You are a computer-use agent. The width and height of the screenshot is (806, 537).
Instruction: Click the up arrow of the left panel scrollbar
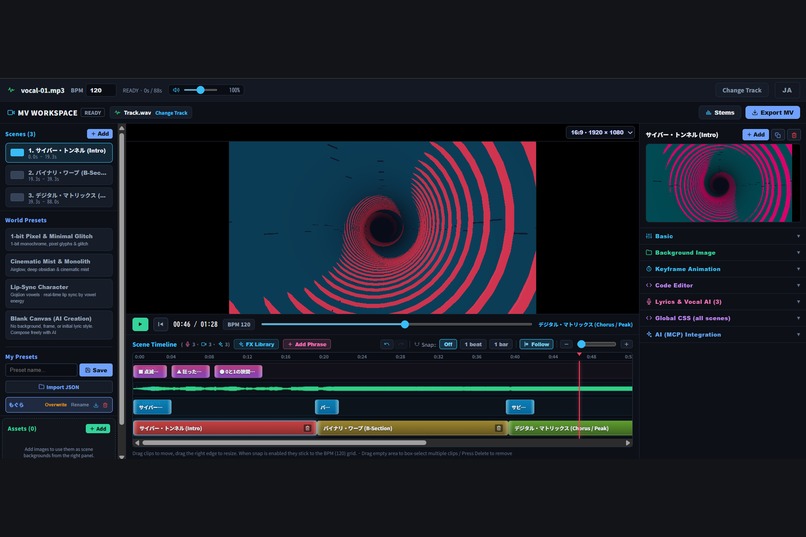(x=122, y=128)
